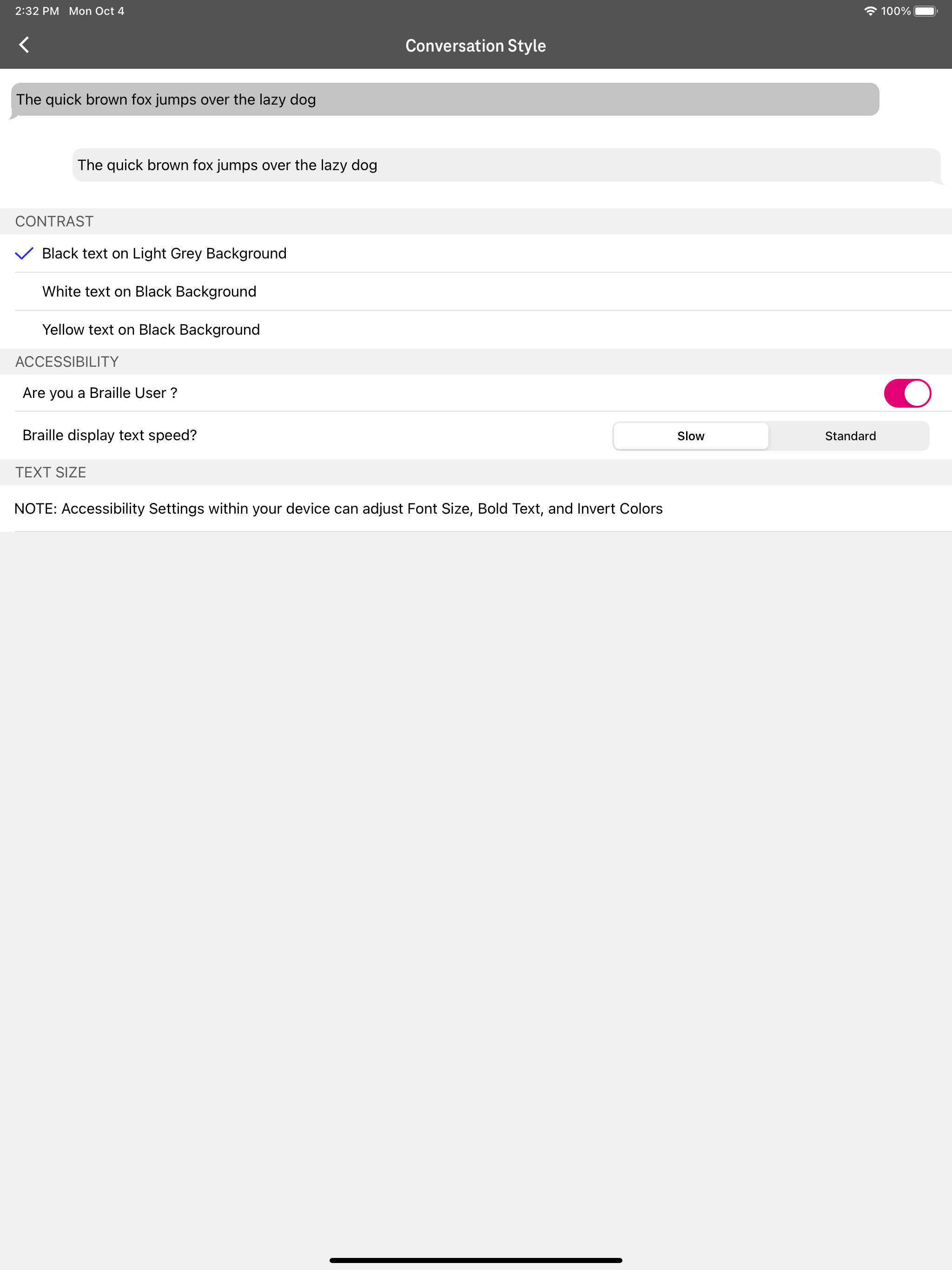Tap the TEXT SIZE section header
The height and width of the screenshot is (1270, 952).
(51, 472)
